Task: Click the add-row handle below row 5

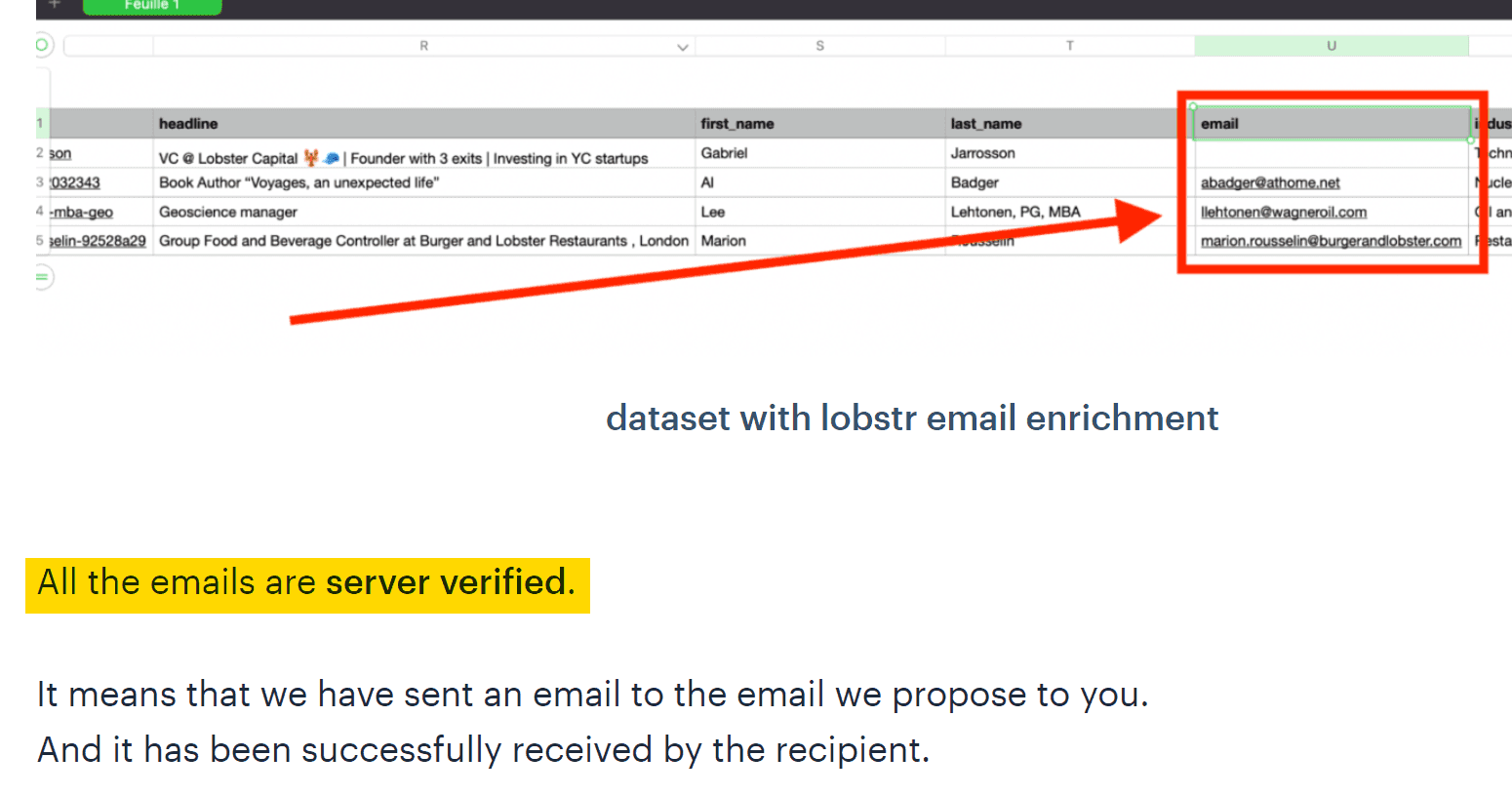Action: pyautogui.click(x=43, y=278)
